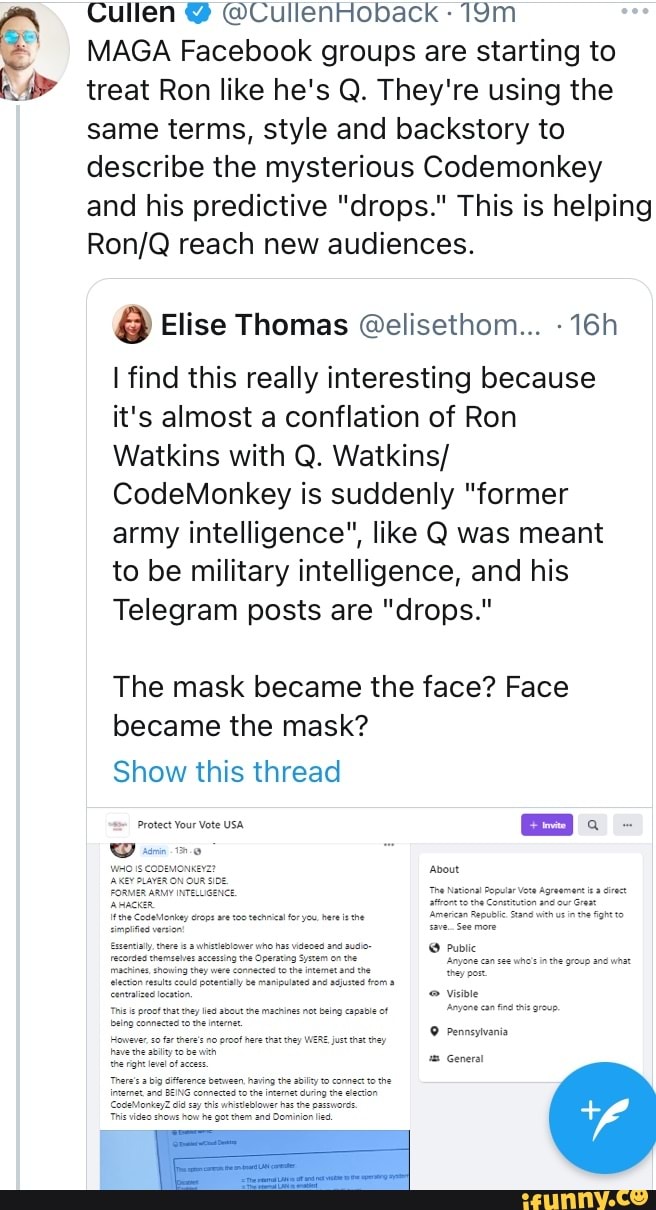
Task: Click the Protect Your Vote USA group logo
Action: coord(118,825)
